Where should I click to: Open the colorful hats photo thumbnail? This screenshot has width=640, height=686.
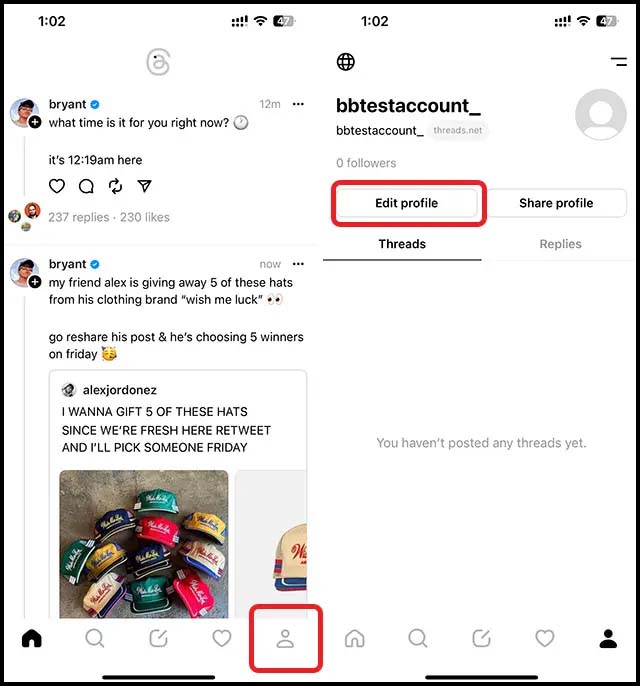pyautogui.click(x=143, y=544)
